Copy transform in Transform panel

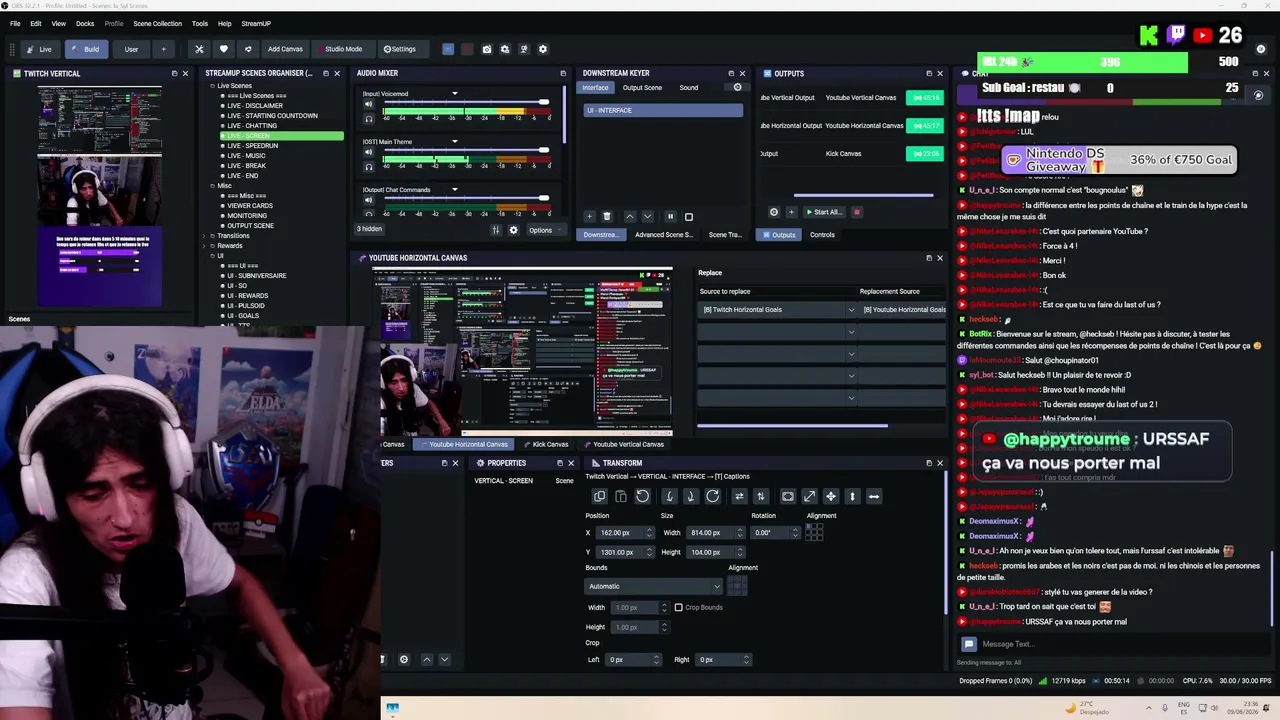599,496
